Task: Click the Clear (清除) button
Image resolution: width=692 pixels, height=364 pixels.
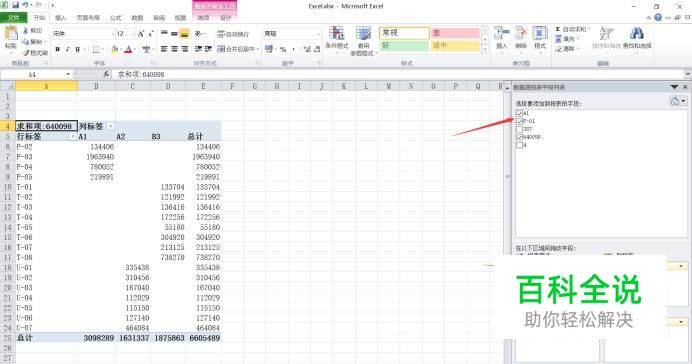Action: click(x=568, y=49)
